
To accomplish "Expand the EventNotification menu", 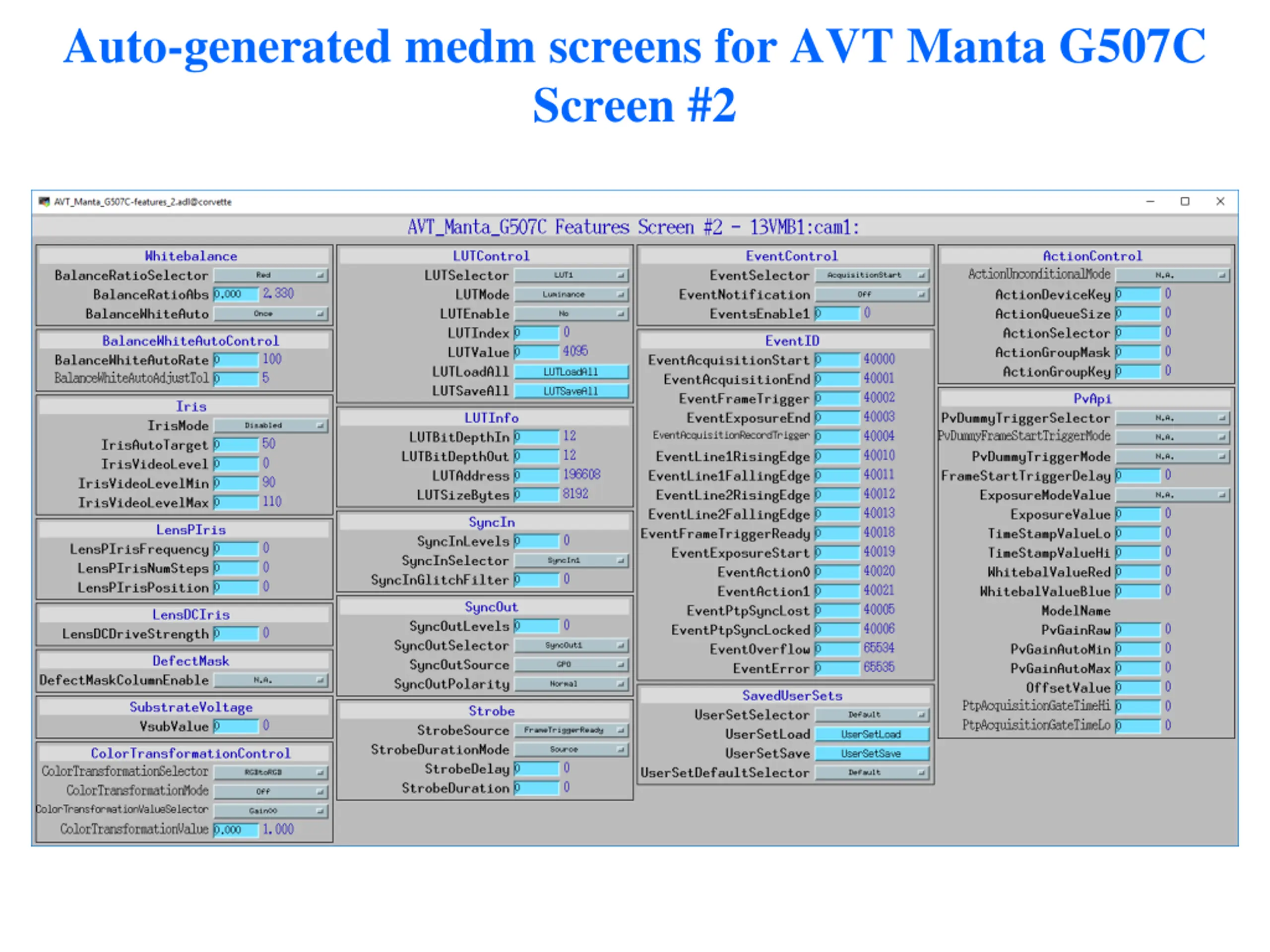I will [x=872, y=295].
